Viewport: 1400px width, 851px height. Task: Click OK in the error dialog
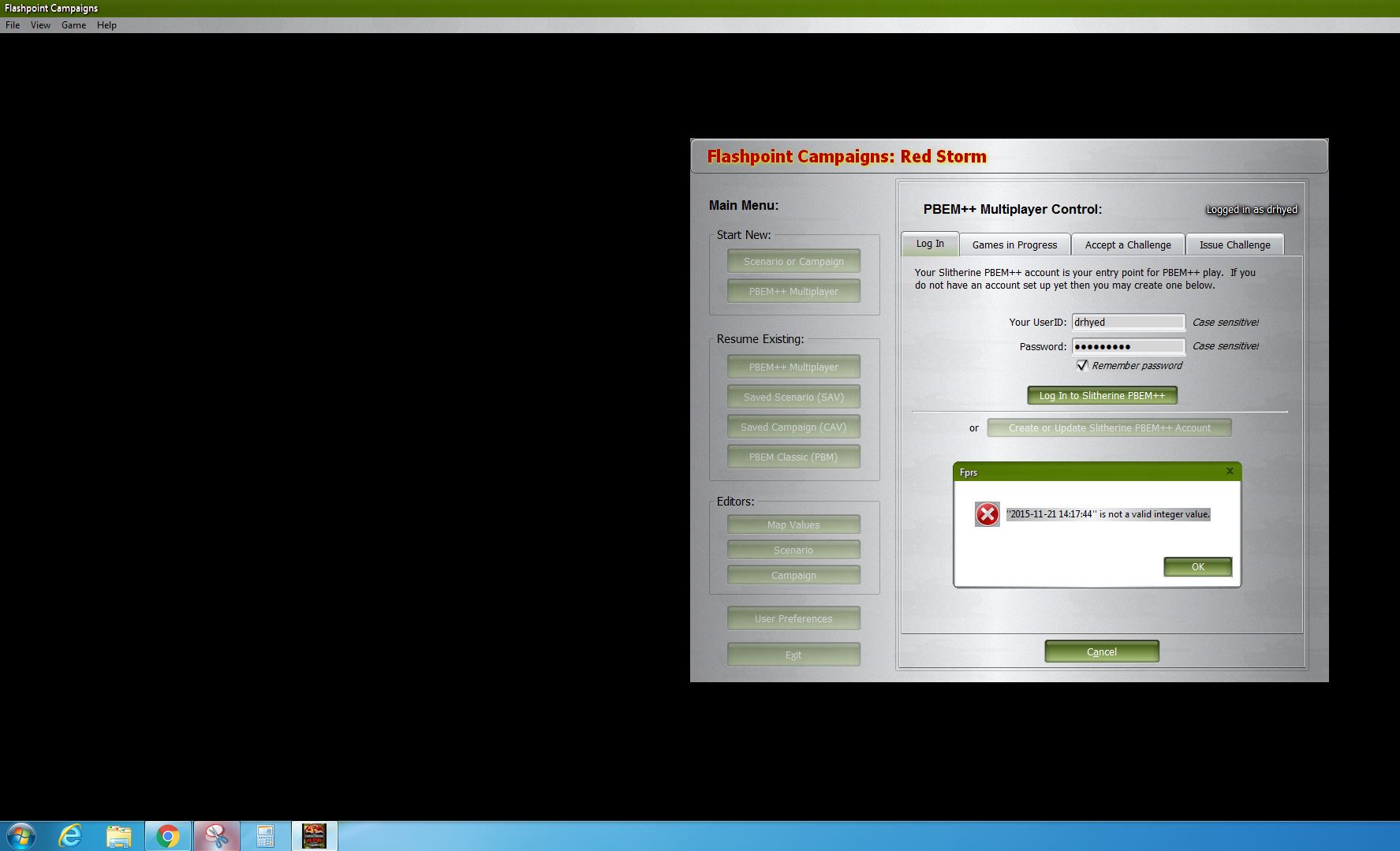pyautogui.click(x=1197, y=566)
